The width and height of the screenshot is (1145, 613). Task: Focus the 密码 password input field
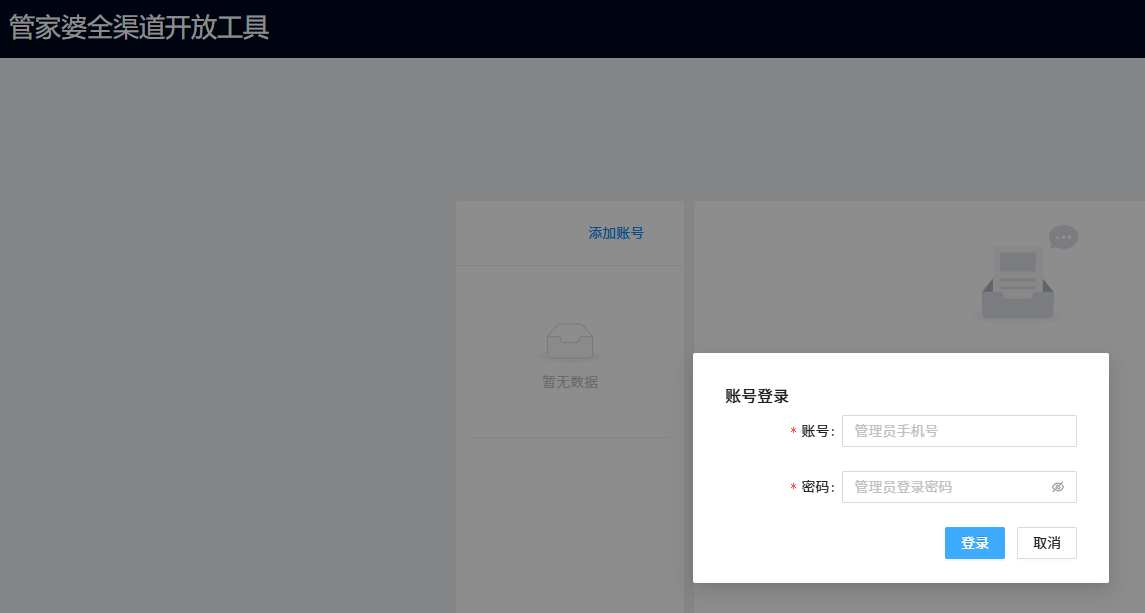pyautogui.click(x=959, y=487)
